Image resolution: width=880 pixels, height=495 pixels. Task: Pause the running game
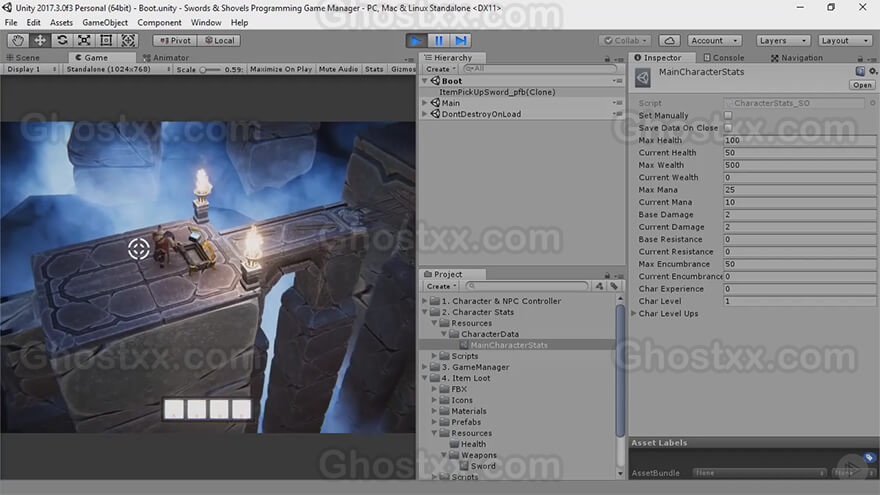[438, 40]
